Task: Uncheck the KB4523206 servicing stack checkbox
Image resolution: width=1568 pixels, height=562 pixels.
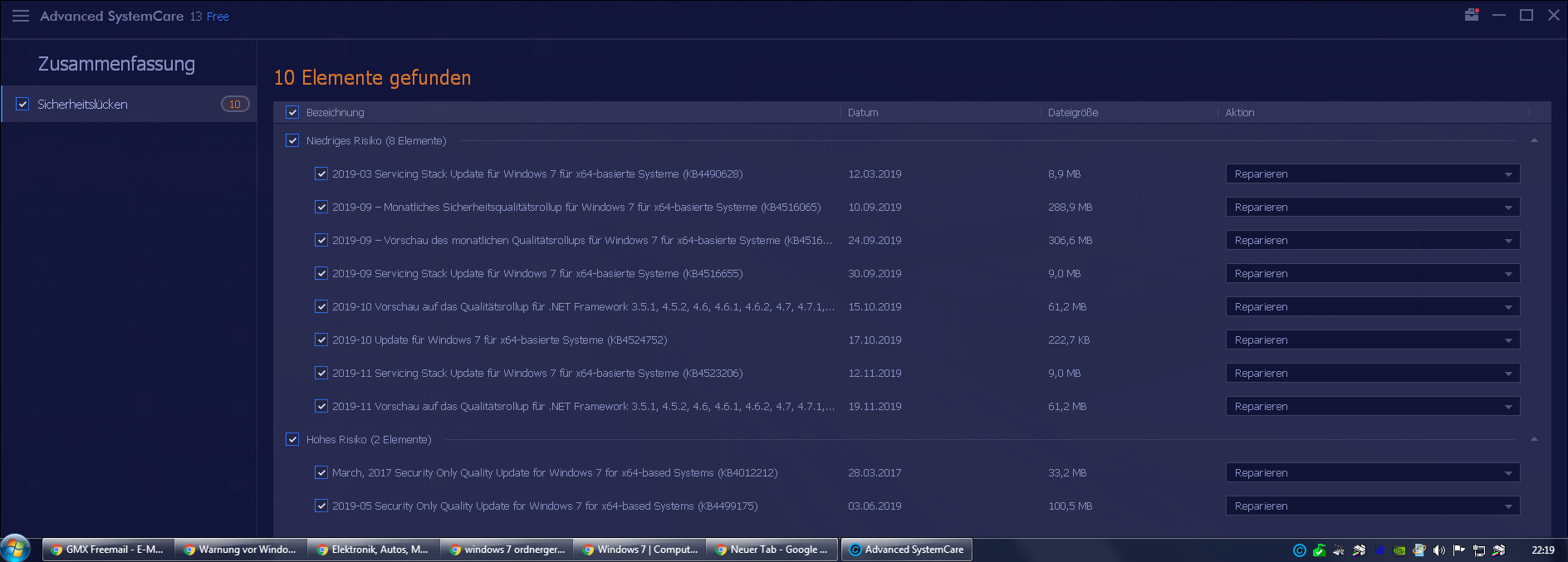Action: click(x=321, y=373)
